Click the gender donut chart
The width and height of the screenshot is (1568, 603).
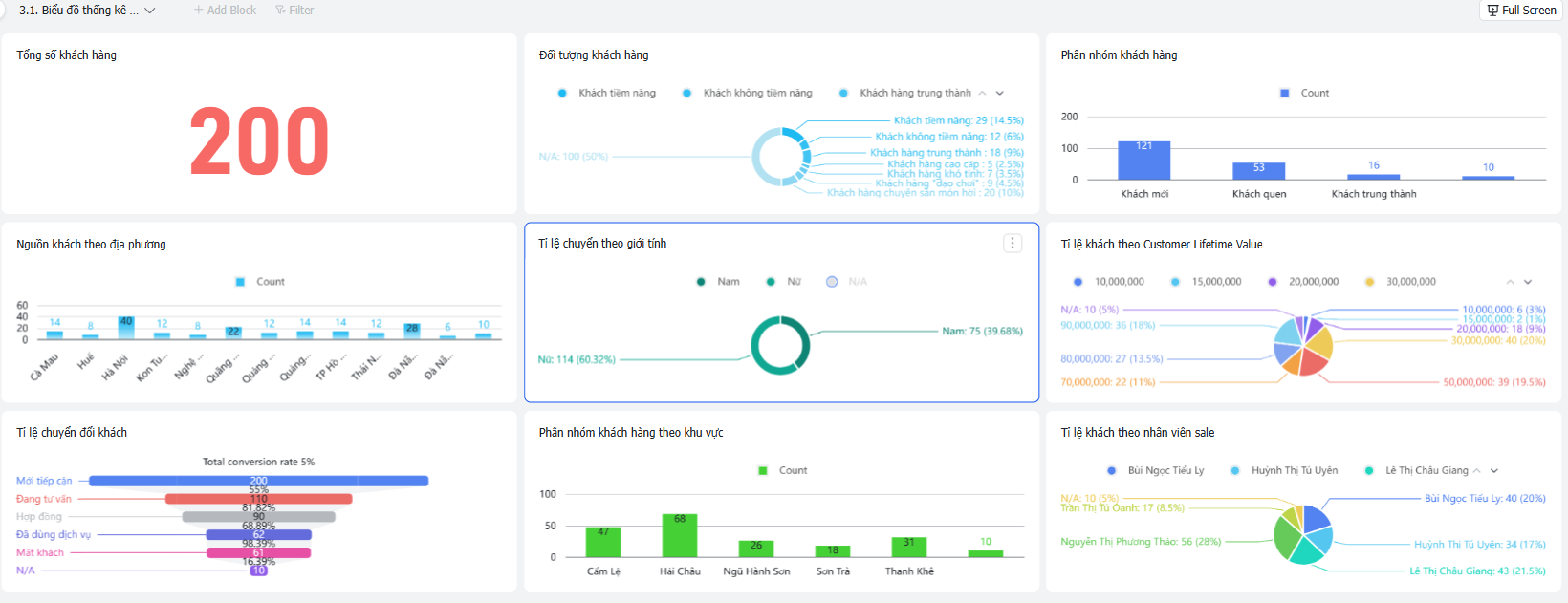click(x=780, y=345)
